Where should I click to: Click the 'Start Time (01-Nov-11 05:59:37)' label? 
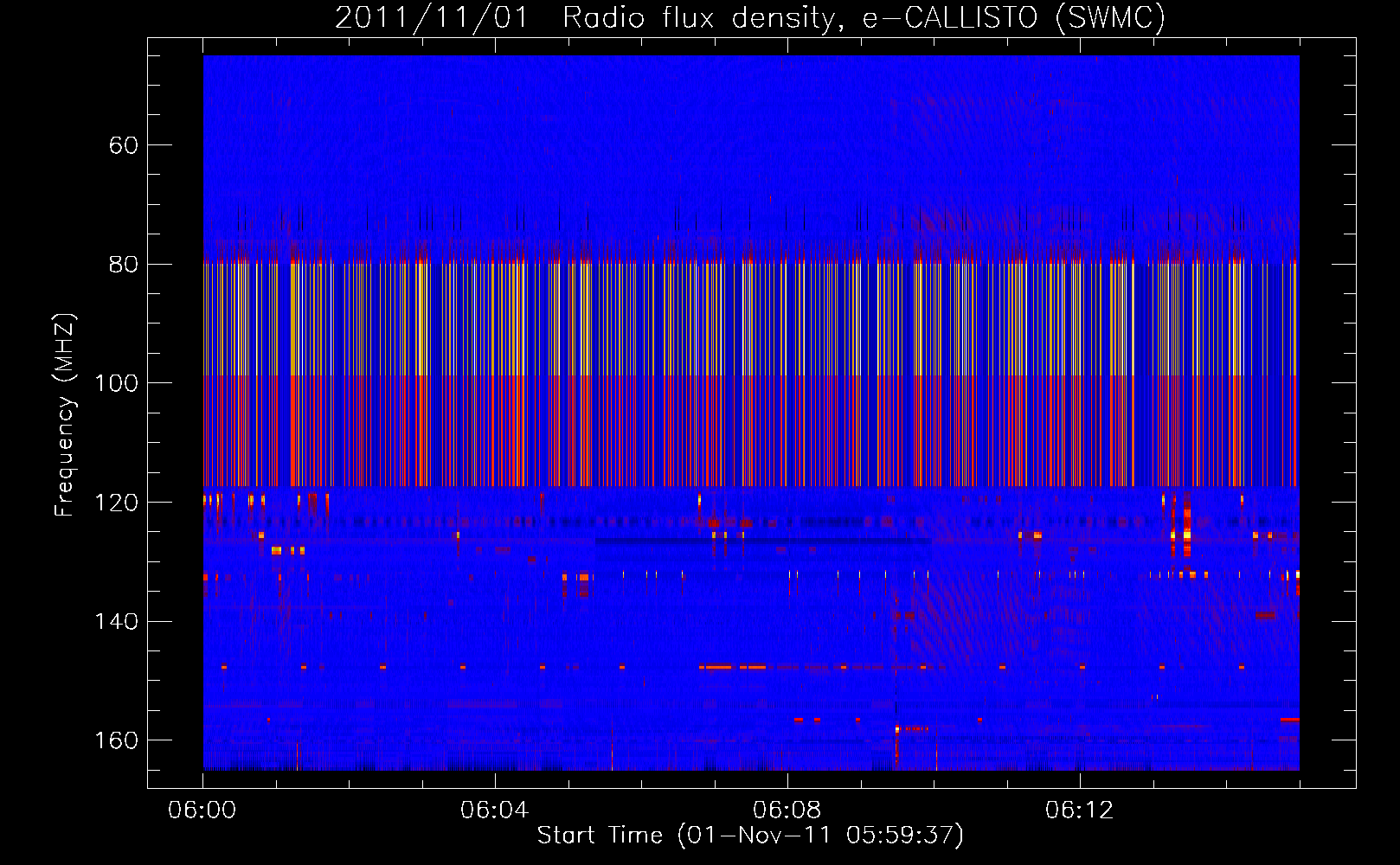pos(750,836)
